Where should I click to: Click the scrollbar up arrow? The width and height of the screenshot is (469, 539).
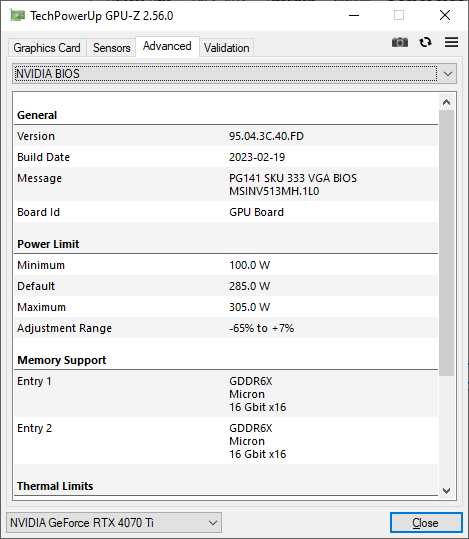click(446, 102)
